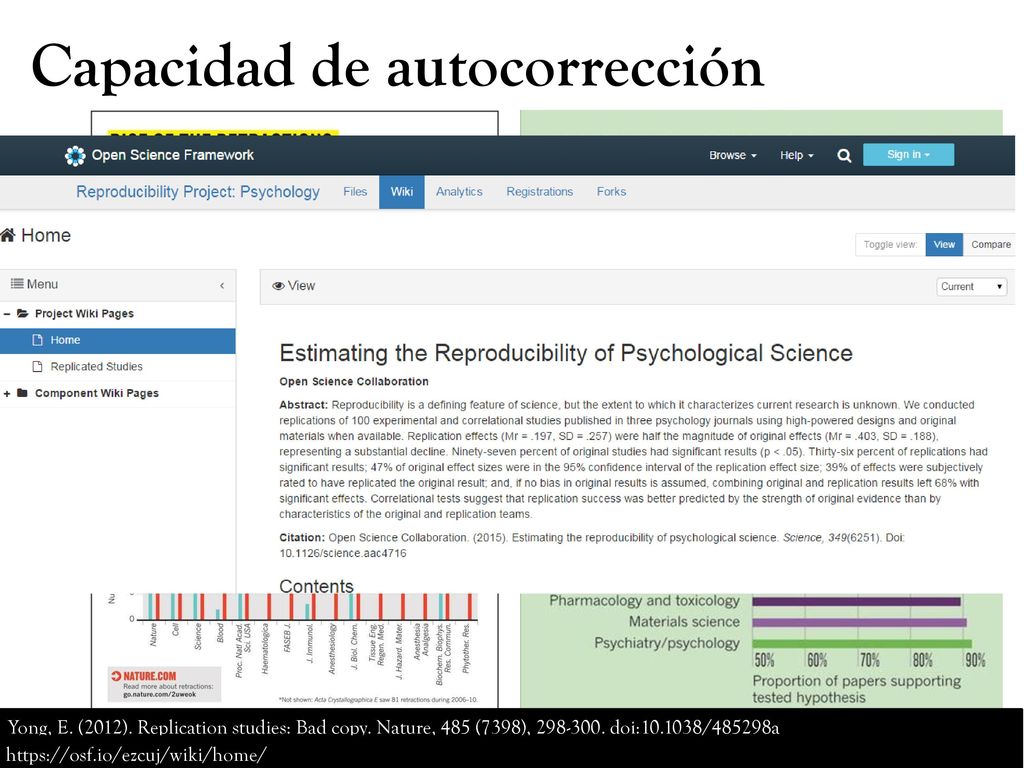
Task: Click the Project Wiki Pages label
Action: tap(84, 313)
